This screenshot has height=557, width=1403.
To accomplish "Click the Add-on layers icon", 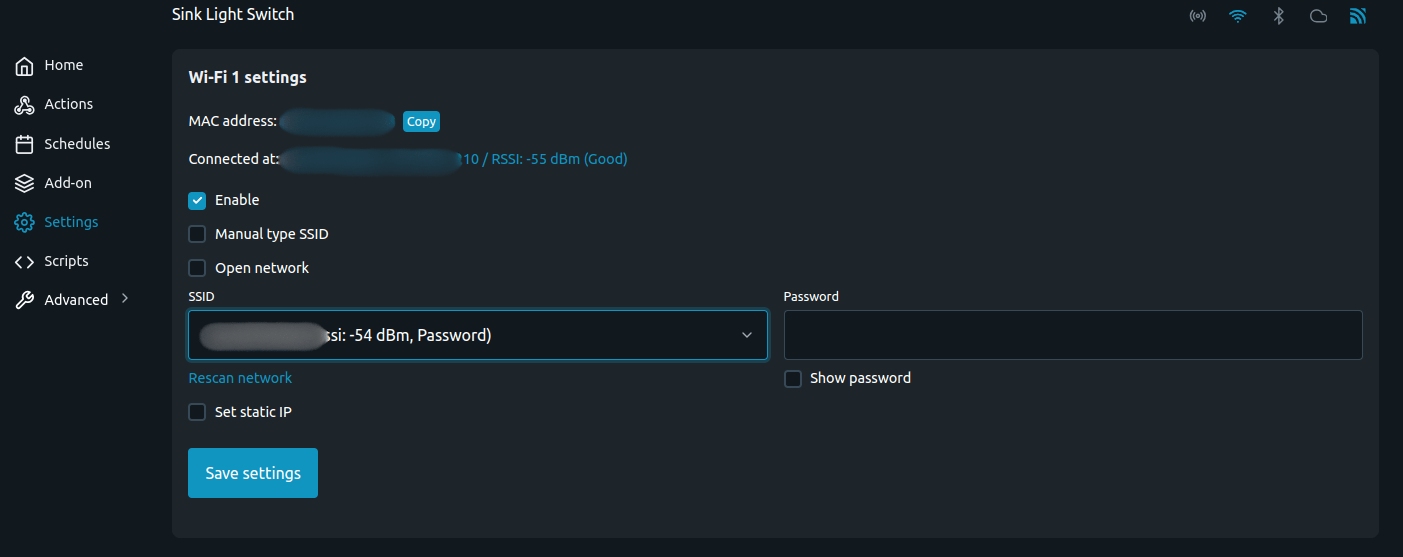I will tap(25, 183).
